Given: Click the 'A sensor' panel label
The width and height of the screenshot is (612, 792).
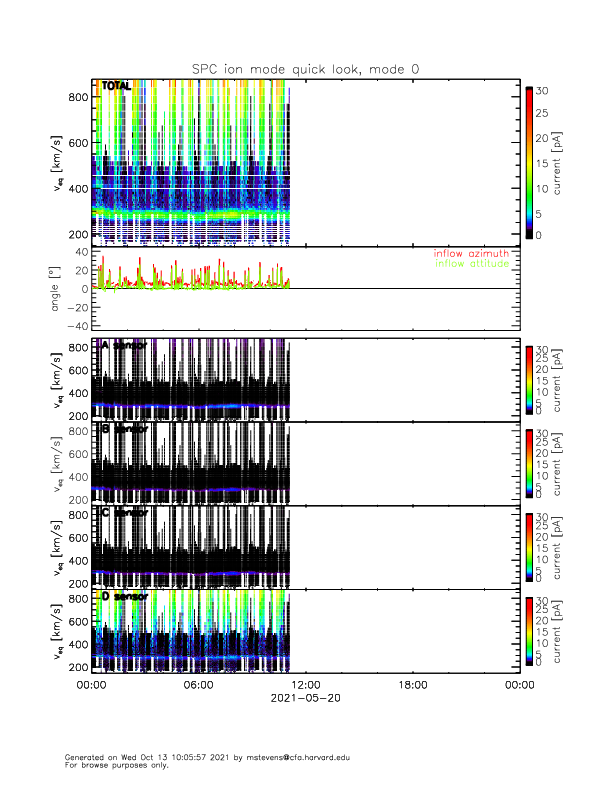Looking at the screenshot, I should pos(124,346).
